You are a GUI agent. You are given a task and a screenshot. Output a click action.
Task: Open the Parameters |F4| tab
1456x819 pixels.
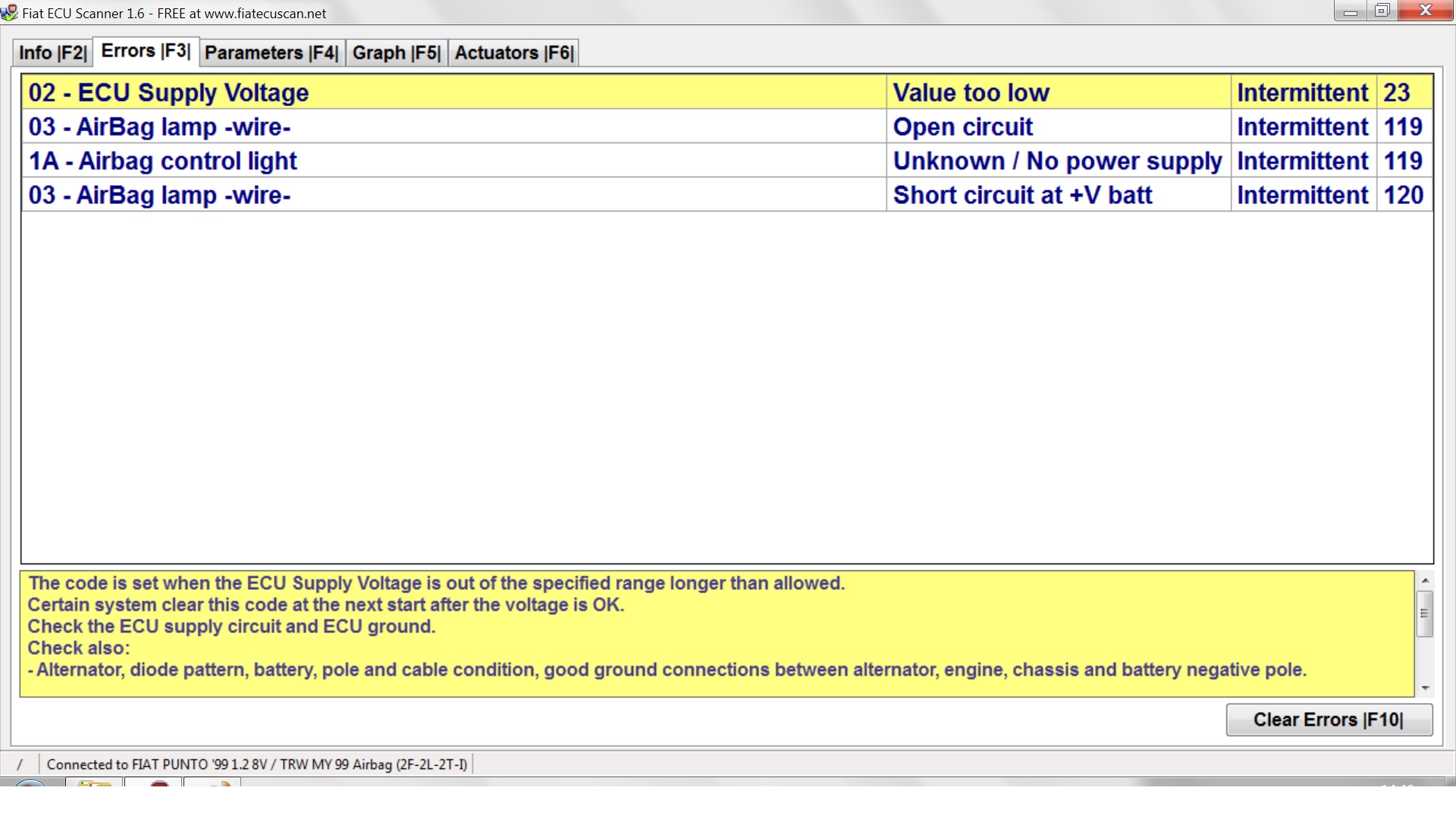(x=271, y=52)
